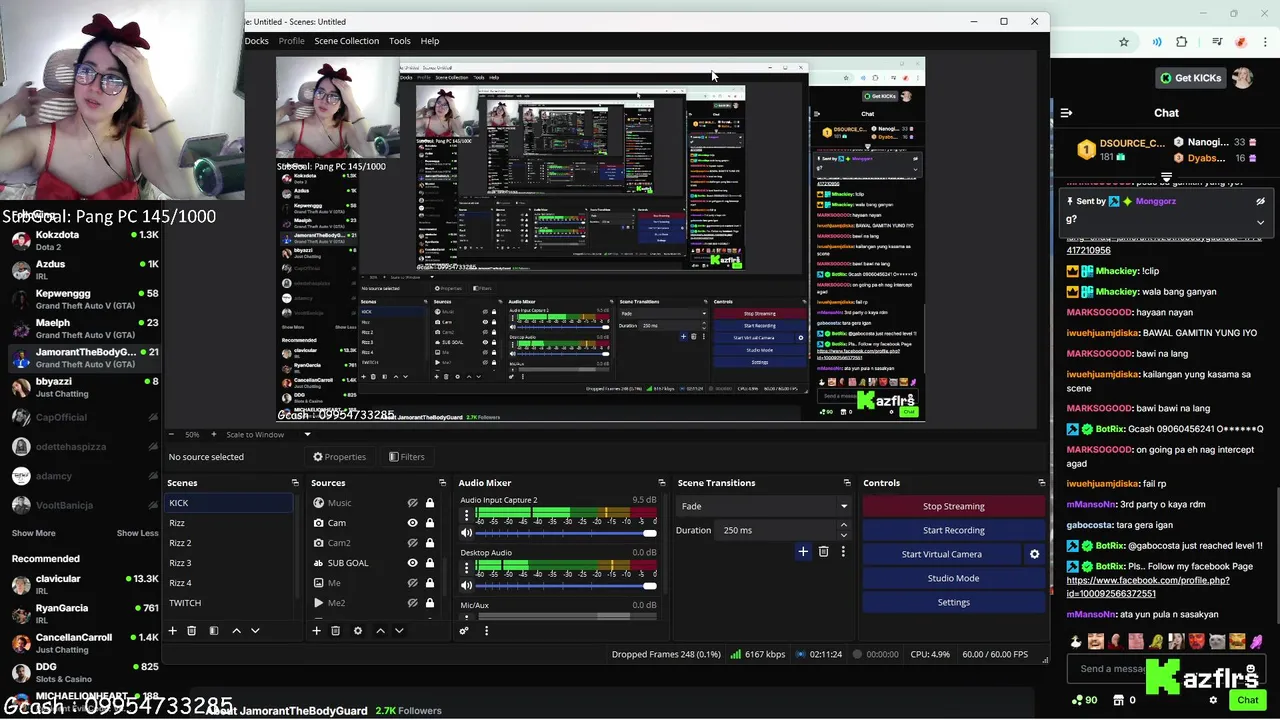Move scene down with arrow

[255, 631]
